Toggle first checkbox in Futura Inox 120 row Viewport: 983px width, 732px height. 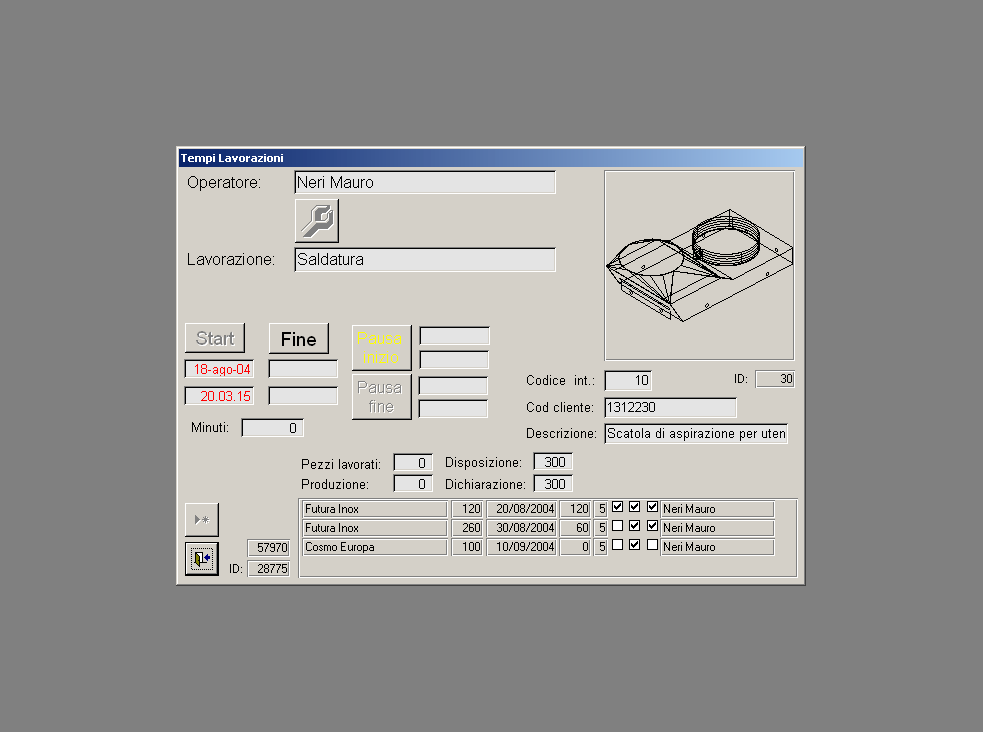[618, 506]
